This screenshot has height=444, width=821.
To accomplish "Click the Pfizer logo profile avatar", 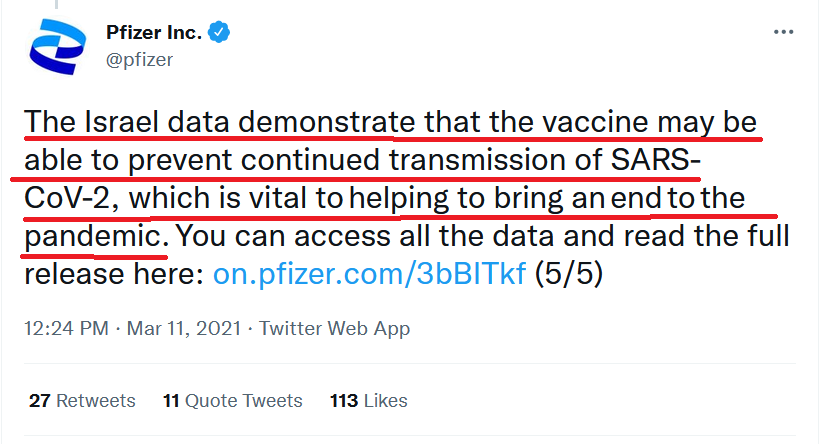I will [x=57, y=47].
